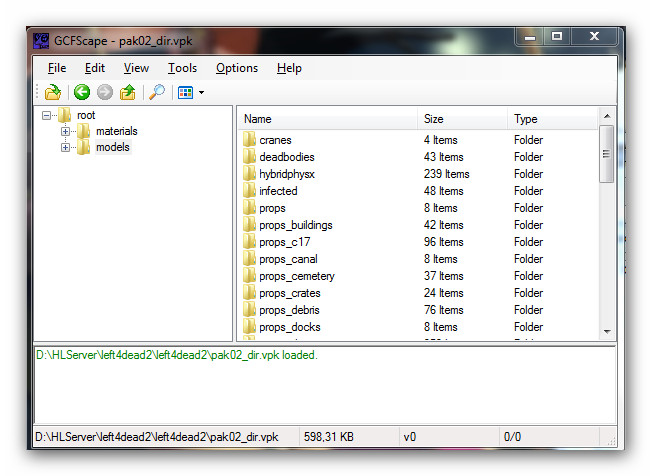Select root folder in tree
Screen dimensions: 652x476
[86, 115]
